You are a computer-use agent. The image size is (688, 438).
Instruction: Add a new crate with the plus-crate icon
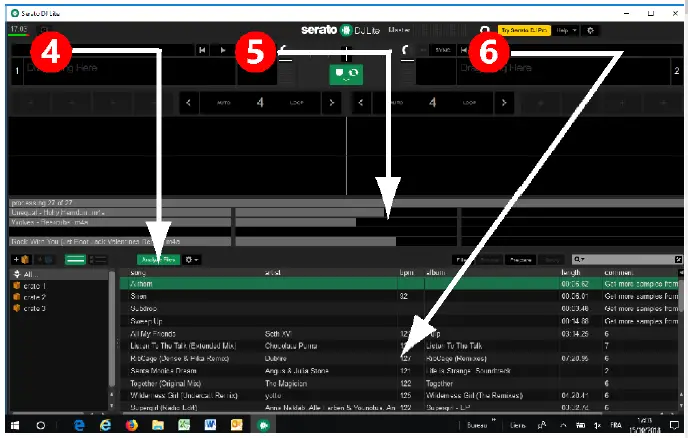21,259
